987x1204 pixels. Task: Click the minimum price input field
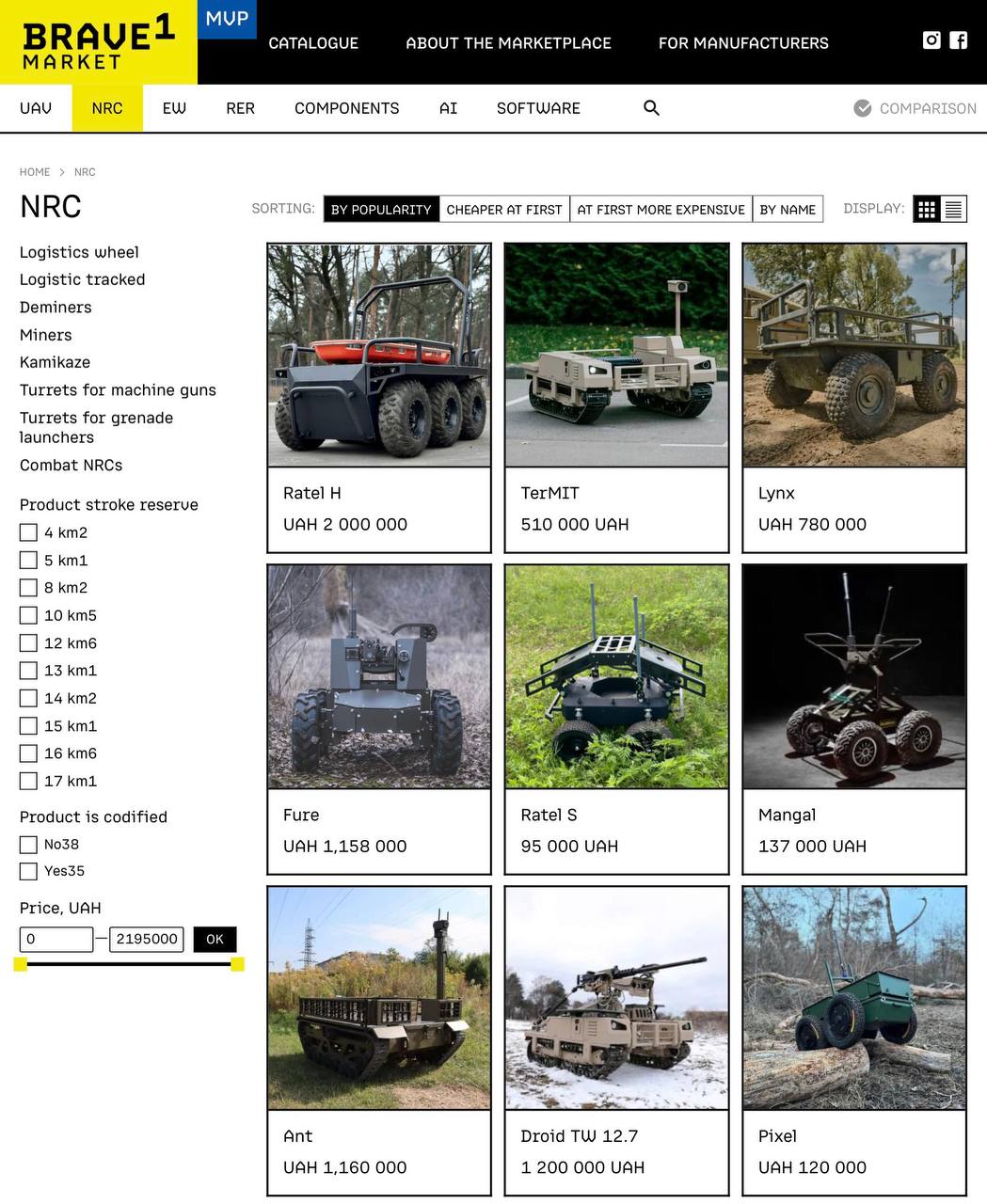(x=56, y=939)
